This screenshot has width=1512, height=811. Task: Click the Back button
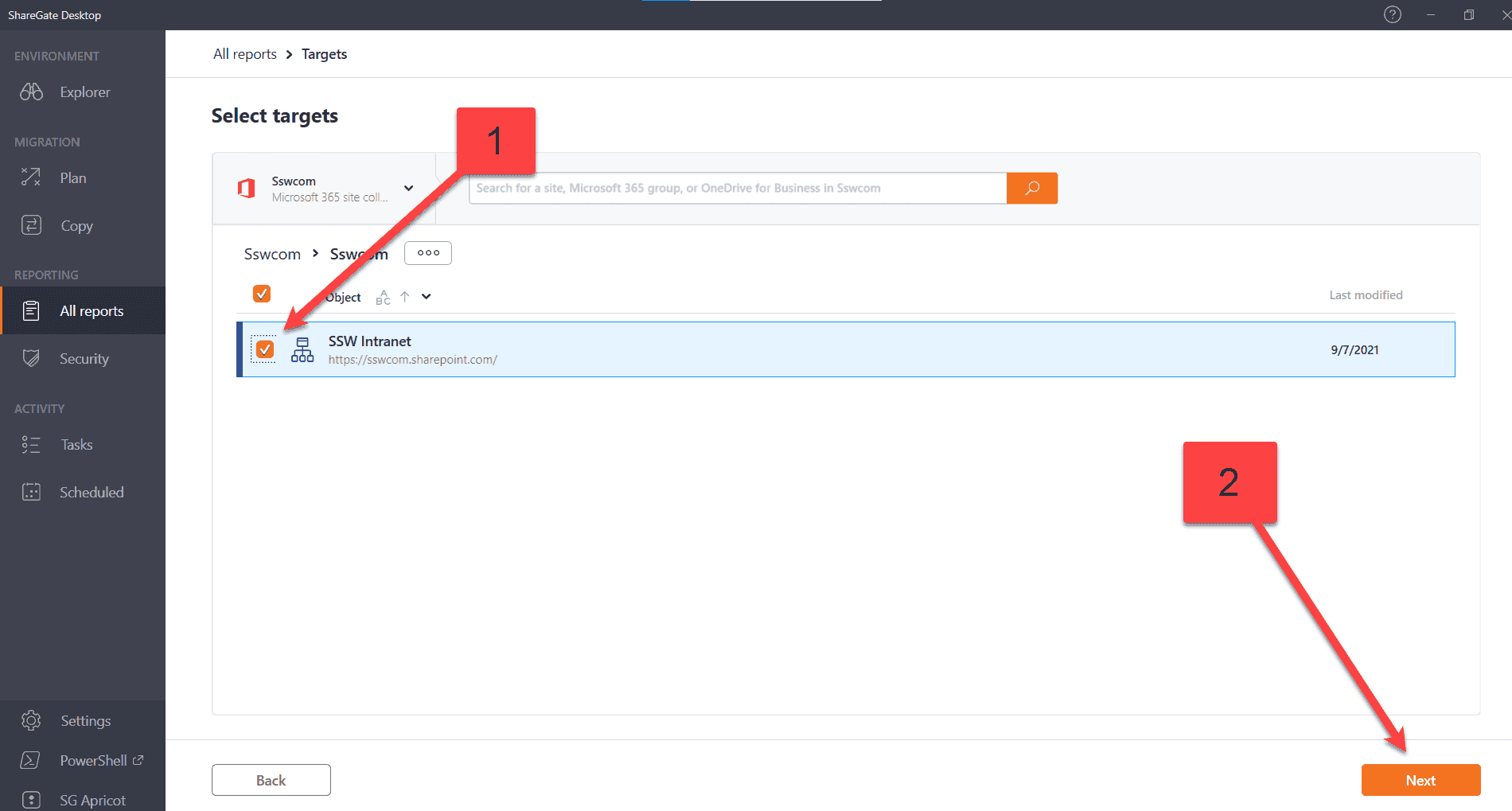271,781
